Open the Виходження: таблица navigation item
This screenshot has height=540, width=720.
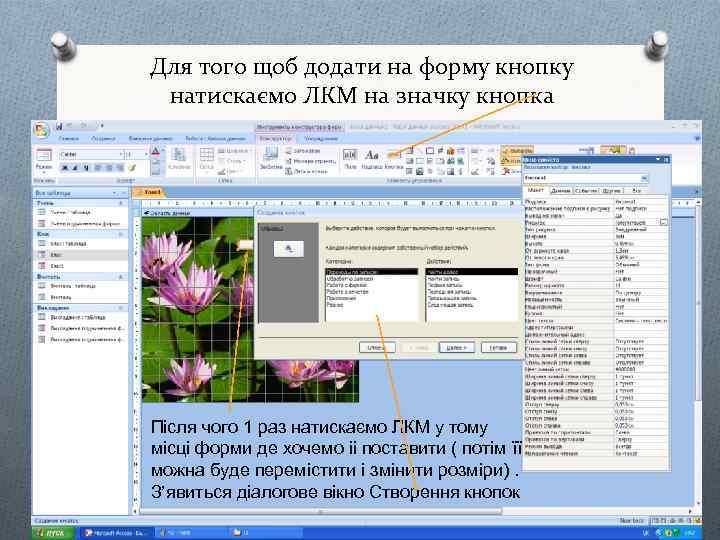point(78,317)
